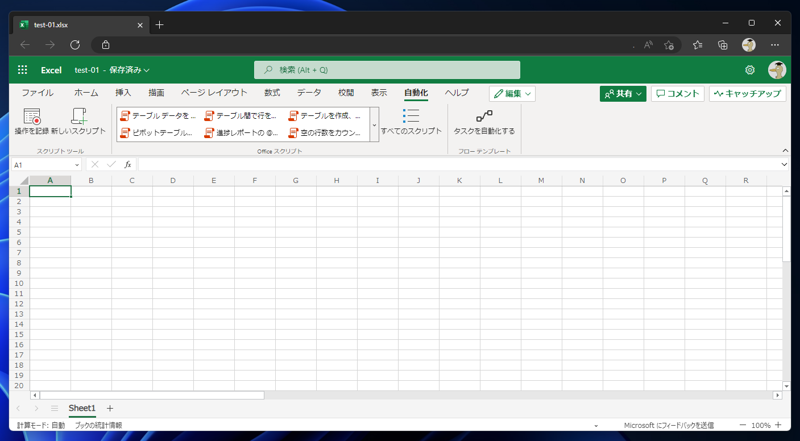Switch to the ホーム tab
The image size is (800, 441).
coord(86,92)
